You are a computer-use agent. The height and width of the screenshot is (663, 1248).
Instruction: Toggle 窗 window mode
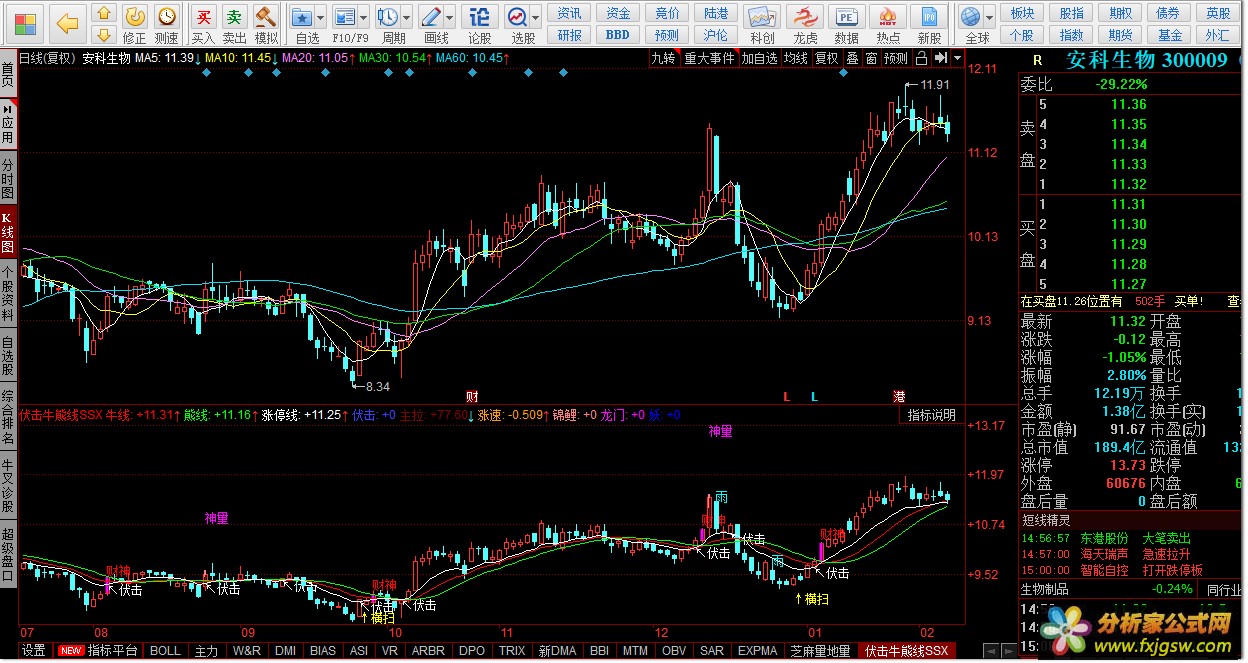[872, 58]
